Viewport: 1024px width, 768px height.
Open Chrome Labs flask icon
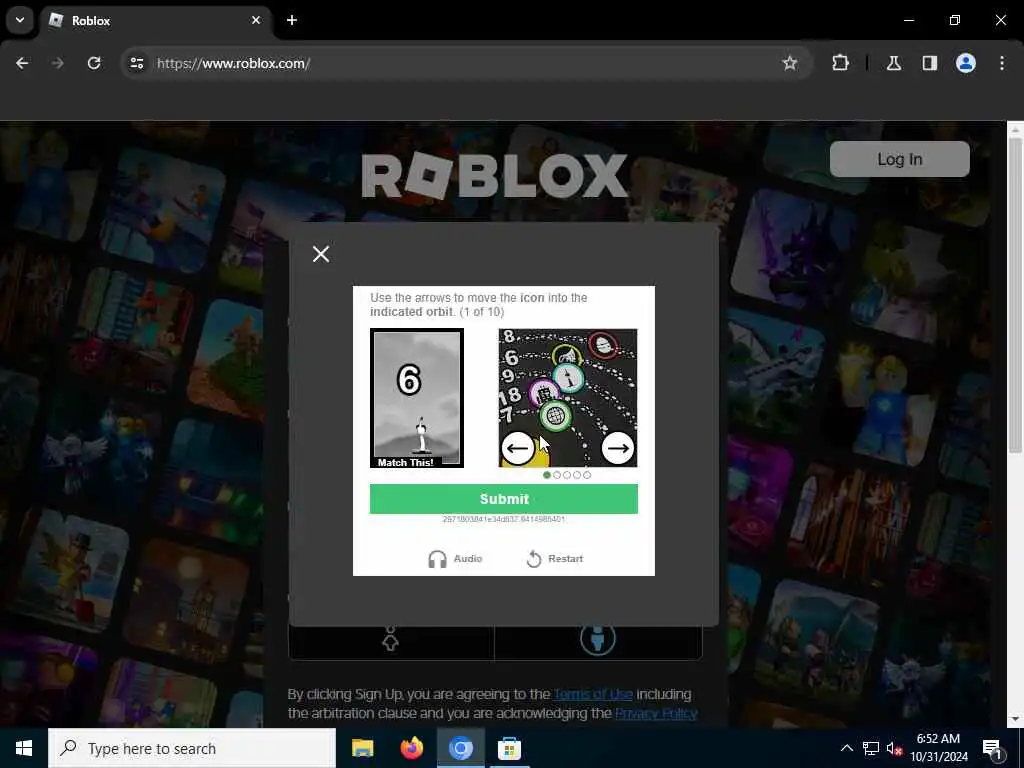[893, 63]
